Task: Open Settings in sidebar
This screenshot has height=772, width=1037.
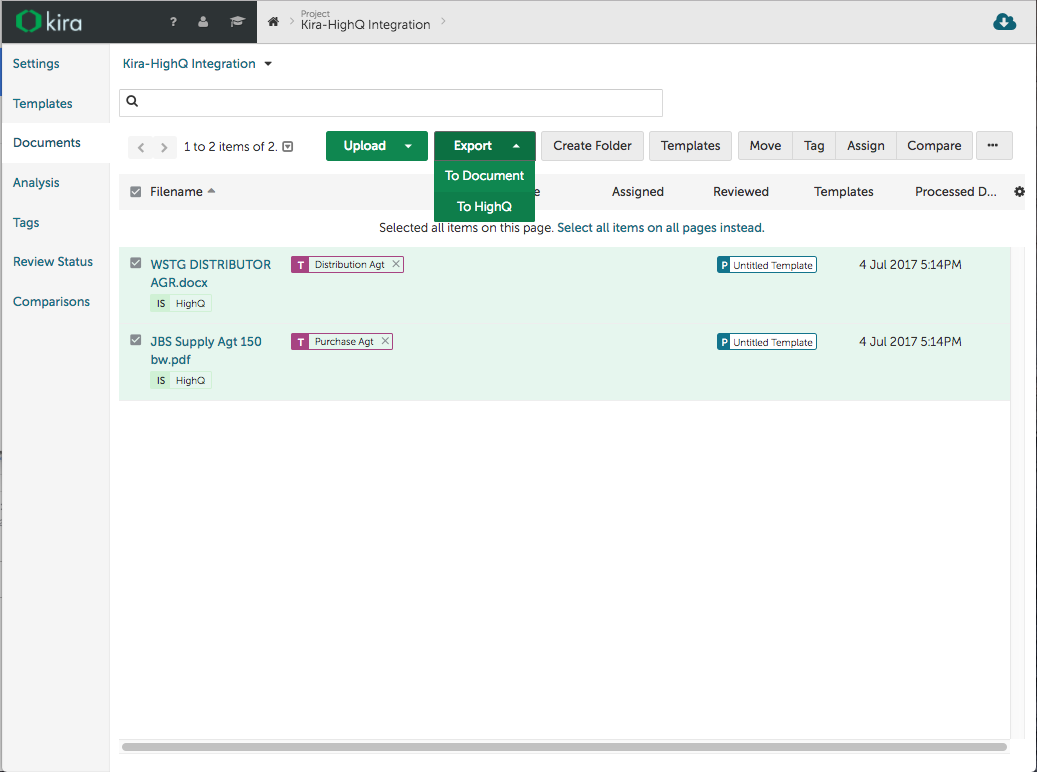Action: point(36,64)
